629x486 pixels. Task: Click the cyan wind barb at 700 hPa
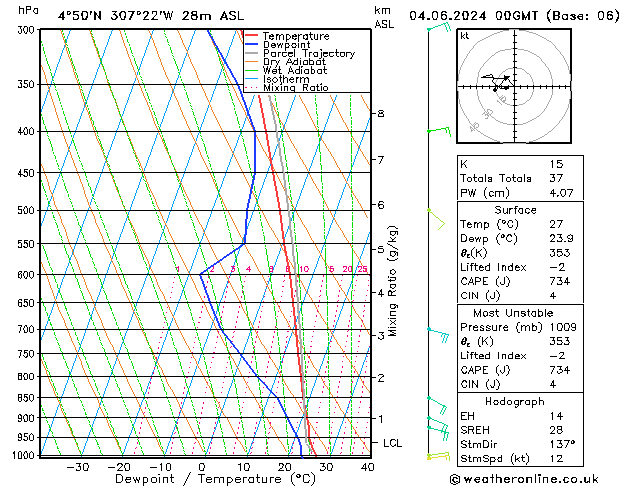pos(438,331)
